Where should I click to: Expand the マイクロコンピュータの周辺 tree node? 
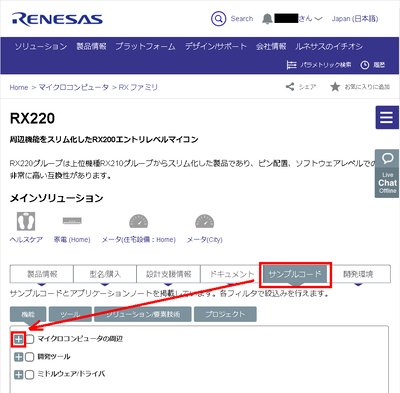click(19, 339)
